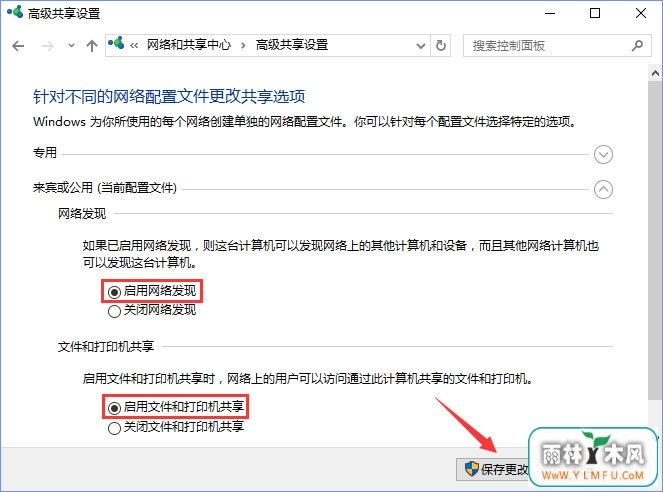This screenshot has width=663, height=492.
Task: Maximize the 高级共享设置 window
Action: pyautogui.click(x=595, y=14)
